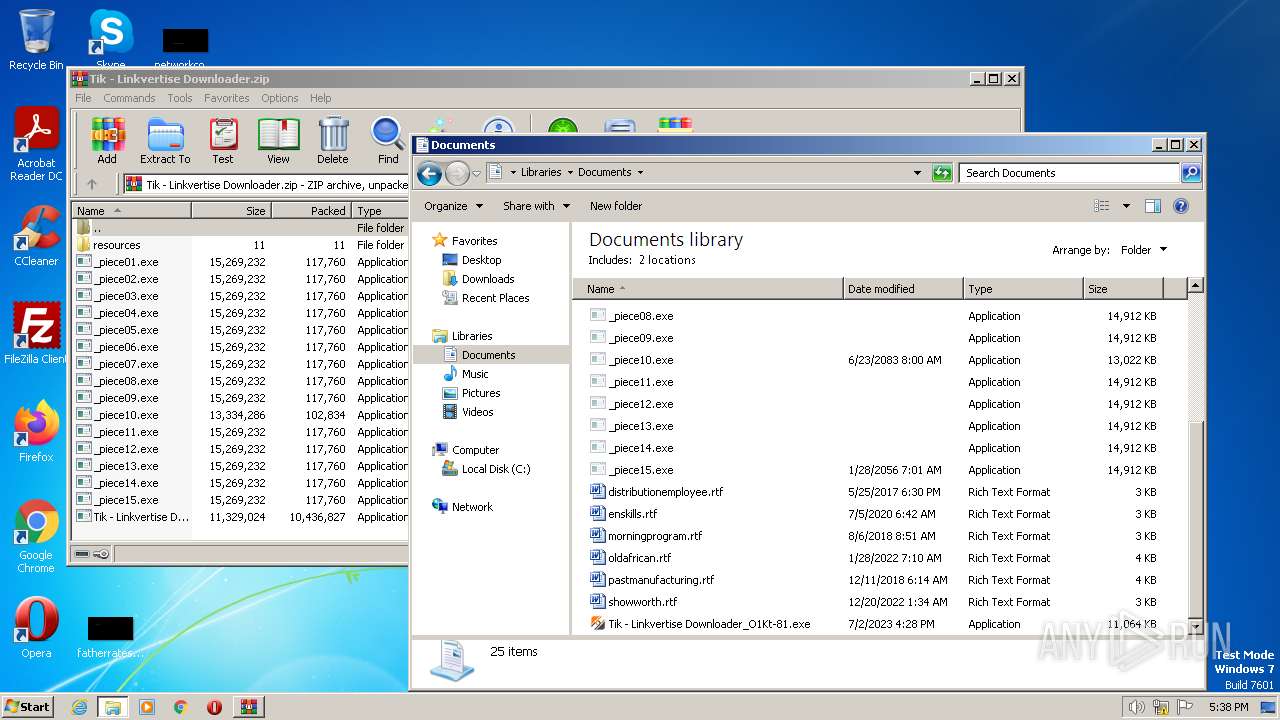Viewport: 1280px width, 720px height.
Task: Click Internet Explorer taskbar icon
Action: [79, 707]
